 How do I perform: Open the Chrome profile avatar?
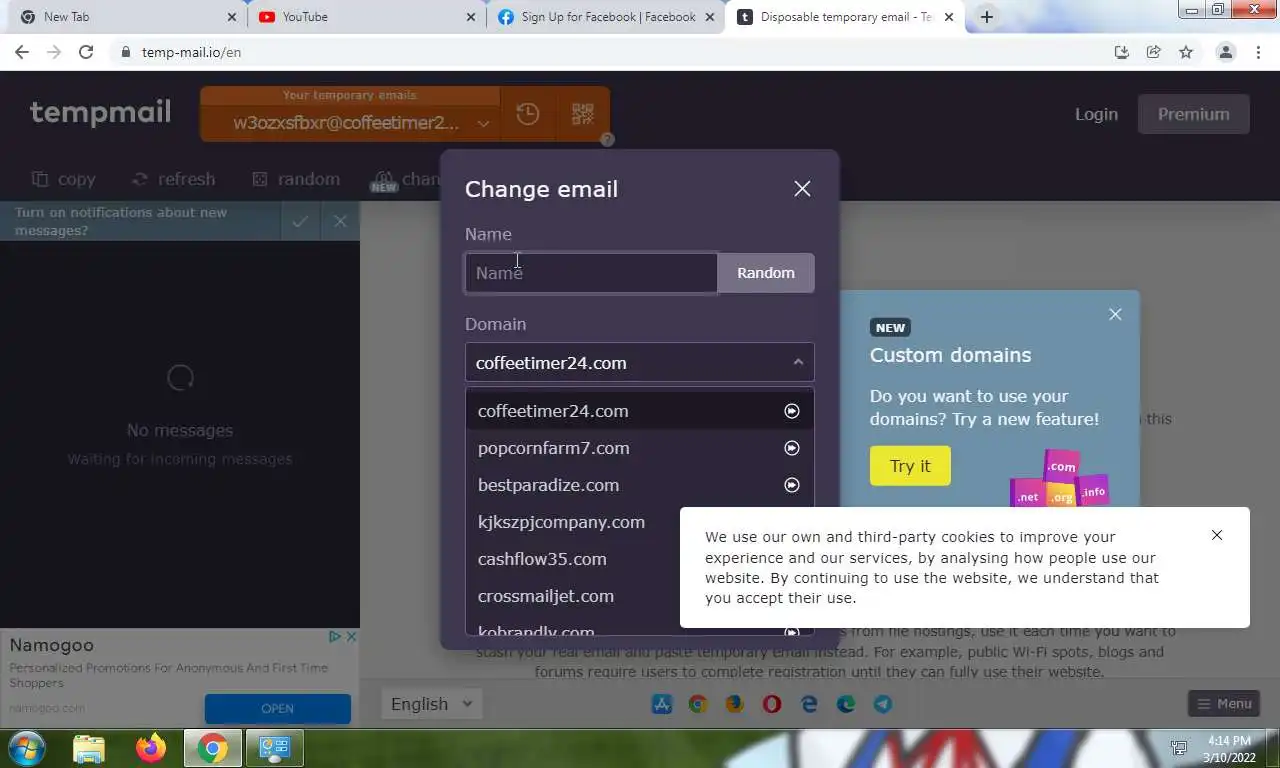click(x=1226, y=52)
